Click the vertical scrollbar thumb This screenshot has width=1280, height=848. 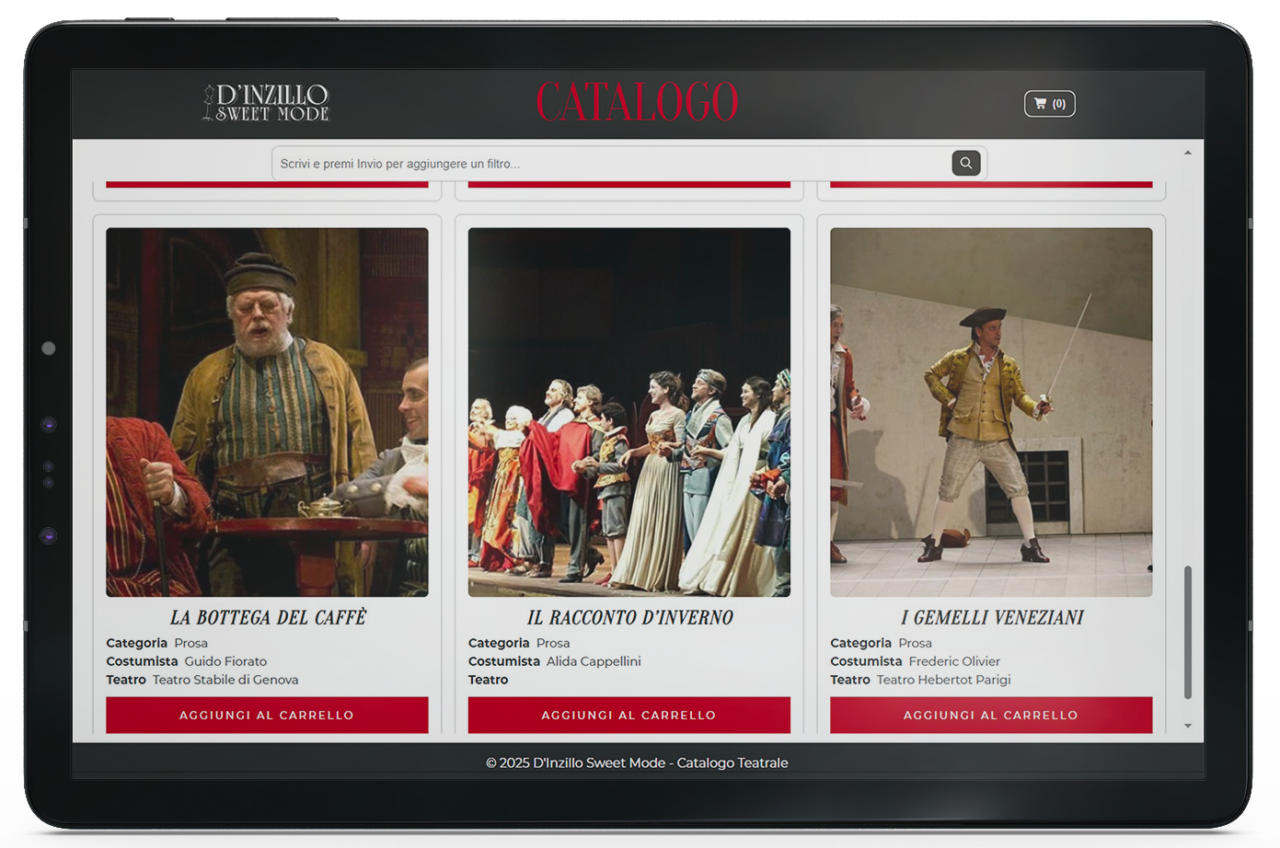click(x=1188, y=632)
